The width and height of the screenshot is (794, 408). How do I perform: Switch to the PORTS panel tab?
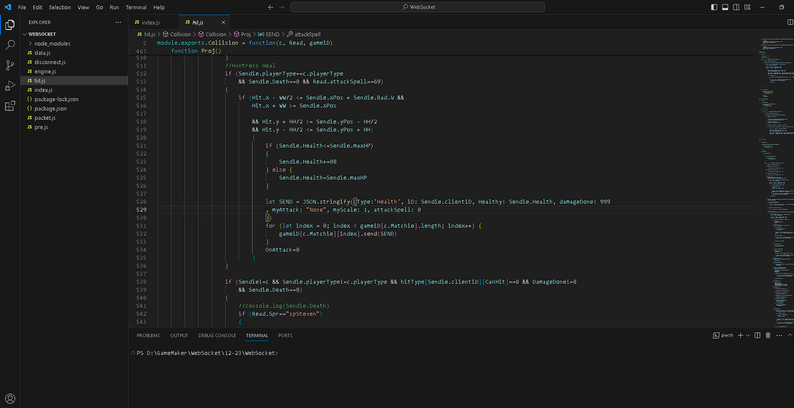pos(285,336)
